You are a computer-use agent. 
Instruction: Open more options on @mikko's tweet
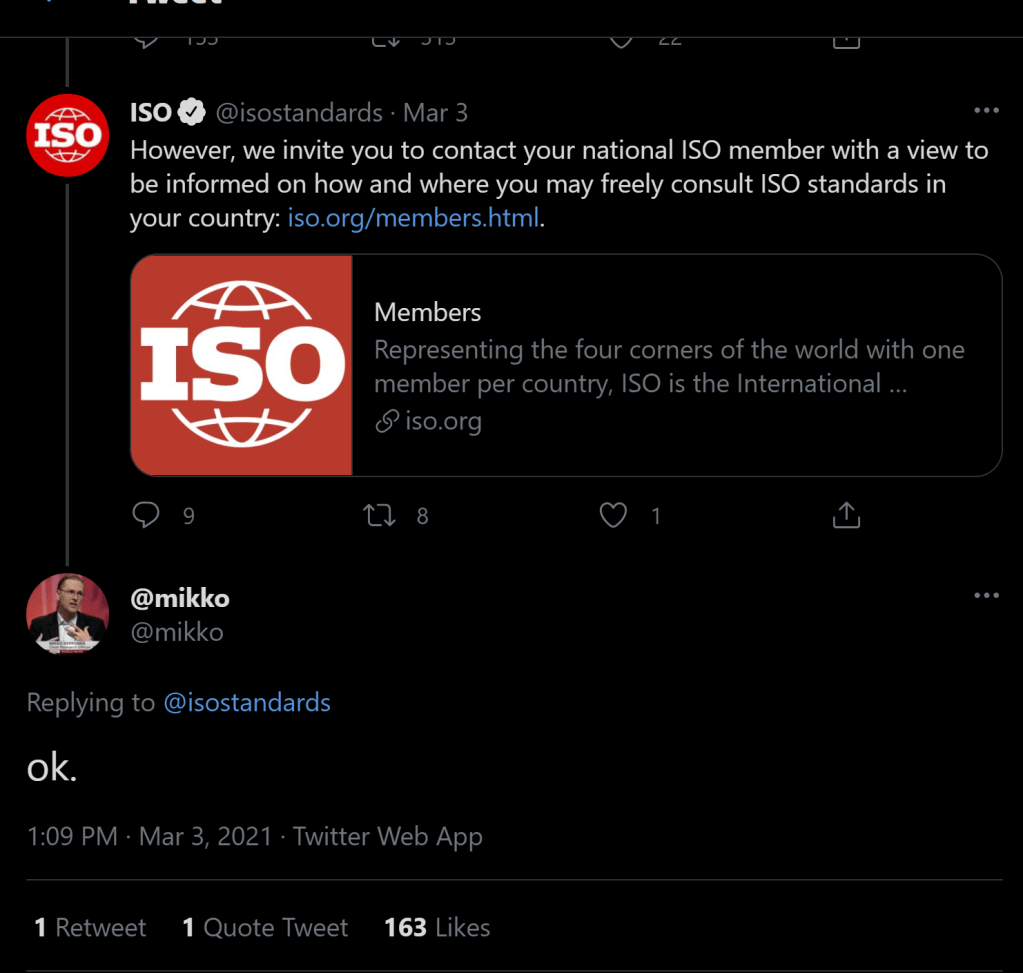986,596
